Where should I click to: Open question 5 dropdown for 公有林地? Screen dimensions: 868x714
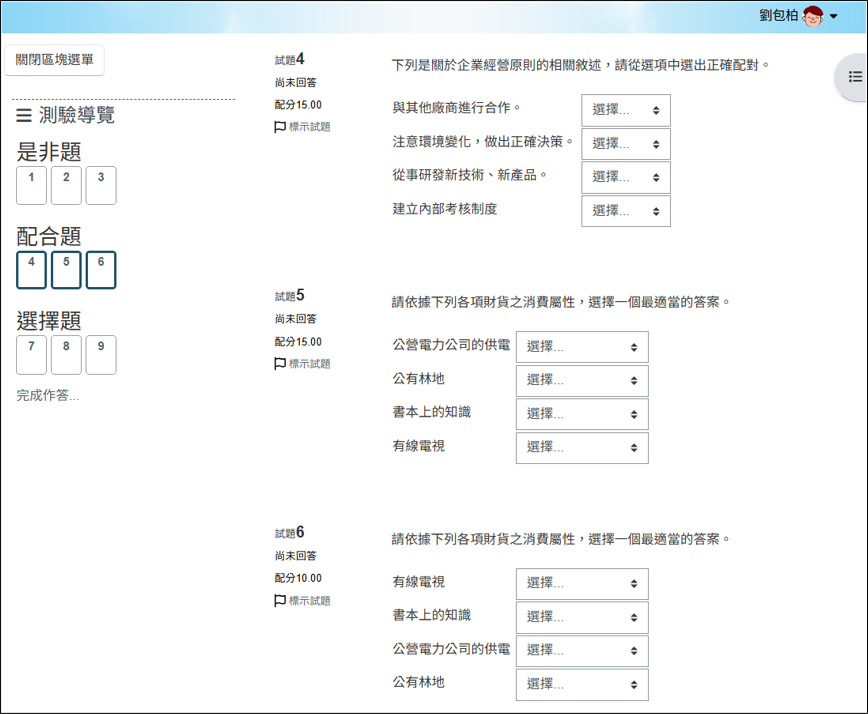(582, 380)
